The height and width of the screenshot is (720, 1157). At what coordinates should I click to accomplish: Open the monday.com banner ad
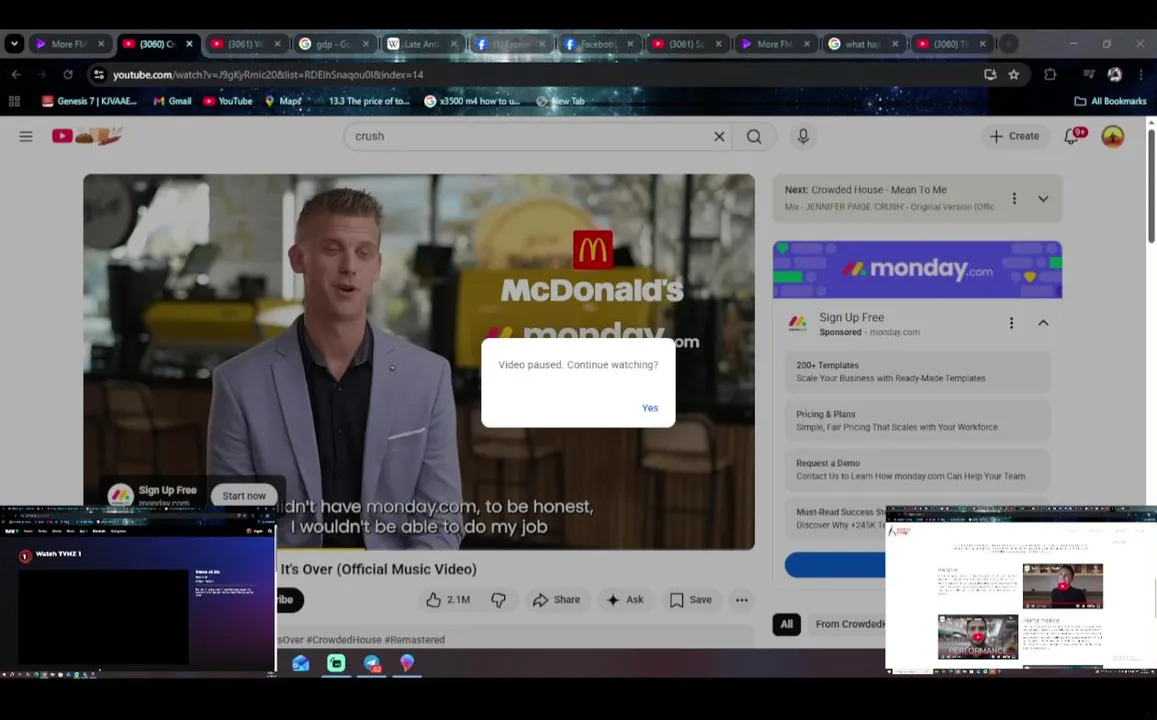(917, 269)
